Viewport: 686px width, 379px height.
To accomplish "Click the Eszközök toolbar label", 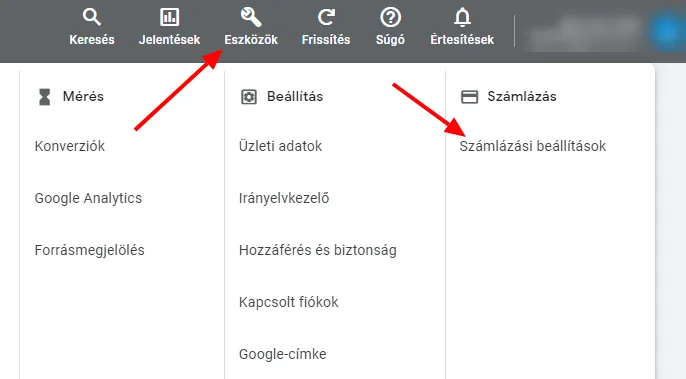I will (x=251, y=40).
